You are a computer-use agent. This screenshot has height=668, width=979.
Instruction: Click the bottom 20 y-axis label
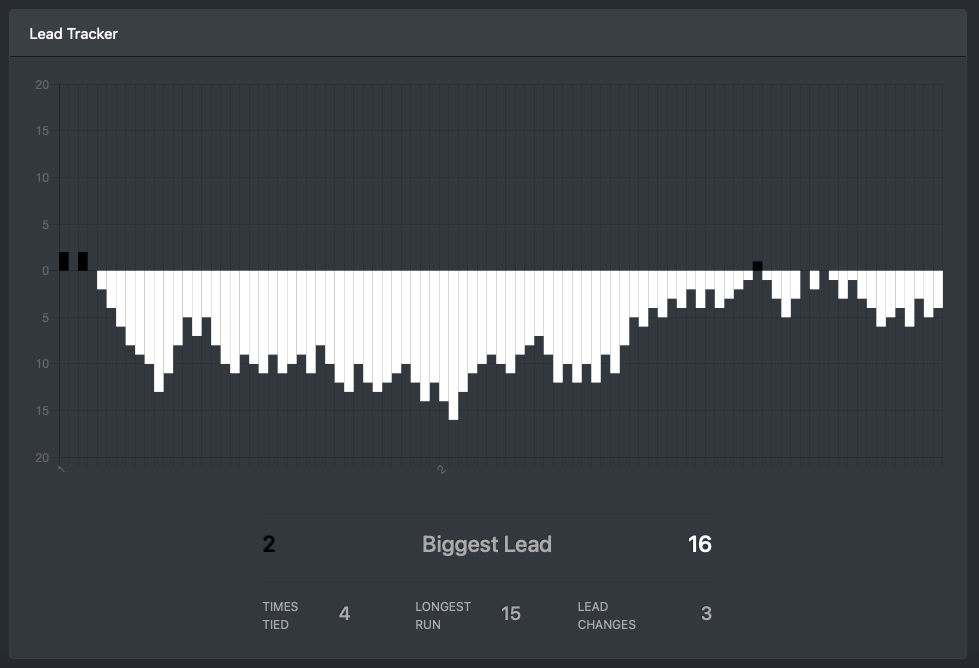click(x=42, y=458)
